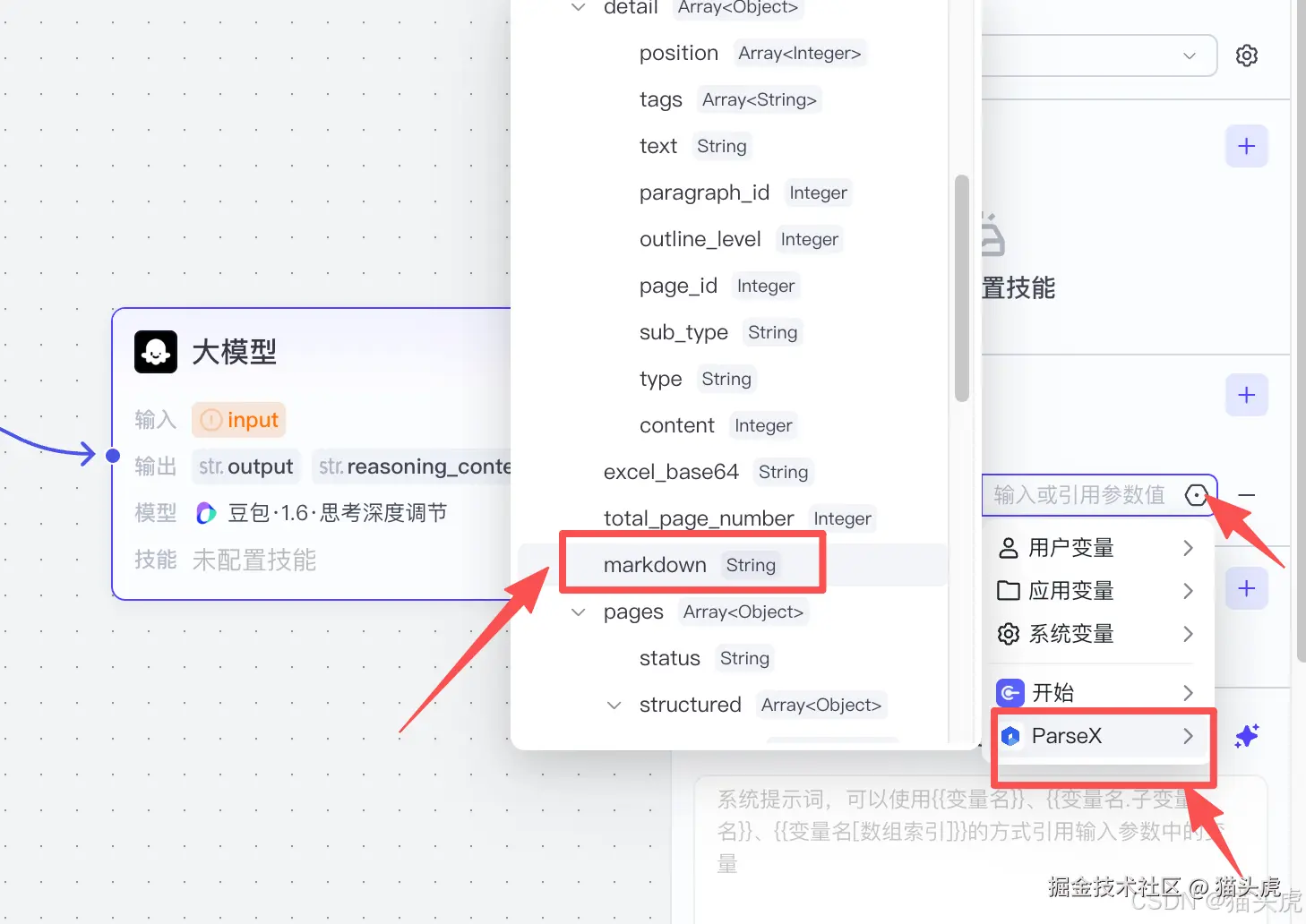Open the settings gear at top right
This screenshot has height=924, width=1306.
coord(1247,55)
